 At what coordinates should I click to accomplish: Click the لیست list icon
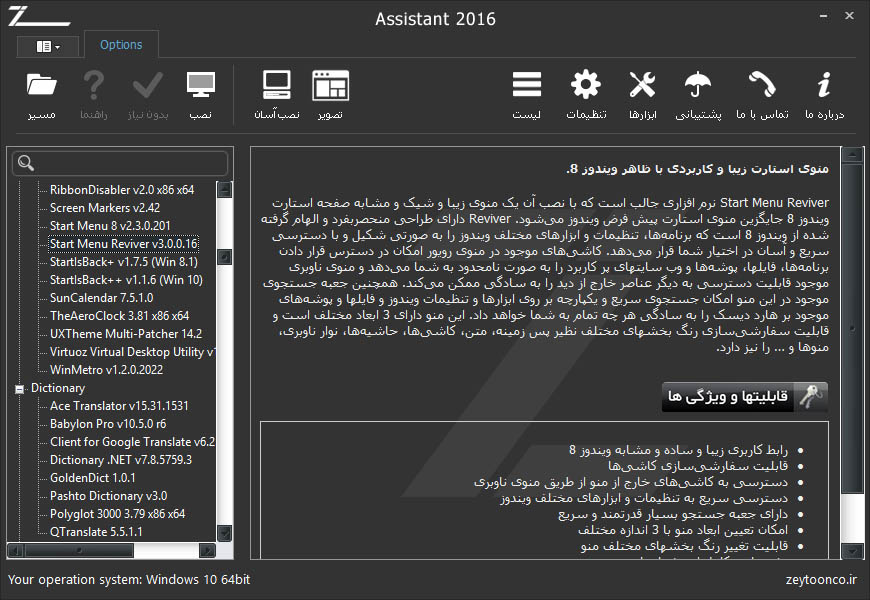527,85
